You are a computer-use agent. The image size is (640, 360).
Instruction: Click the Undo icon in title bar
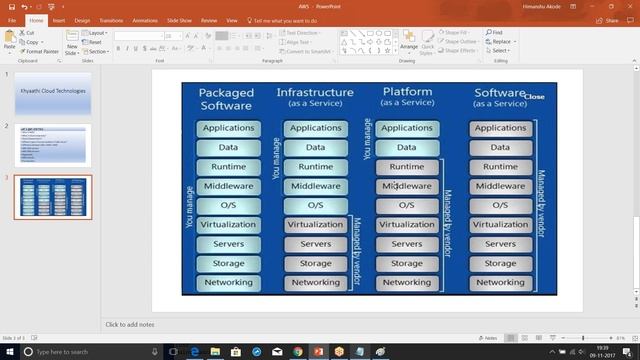(24, 7)
